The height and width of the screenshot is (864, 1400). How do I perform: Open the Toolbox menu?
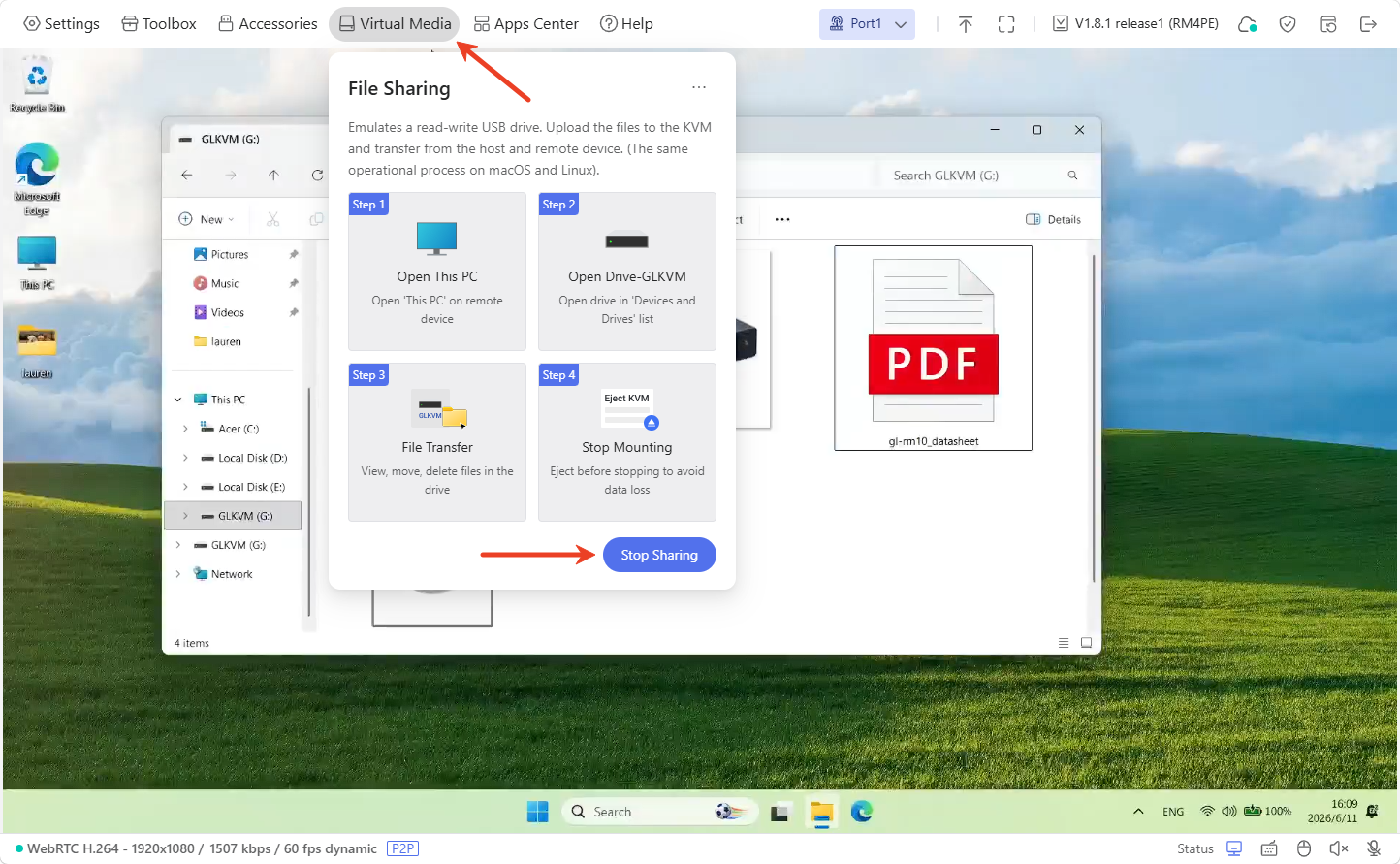pos(159,23)
